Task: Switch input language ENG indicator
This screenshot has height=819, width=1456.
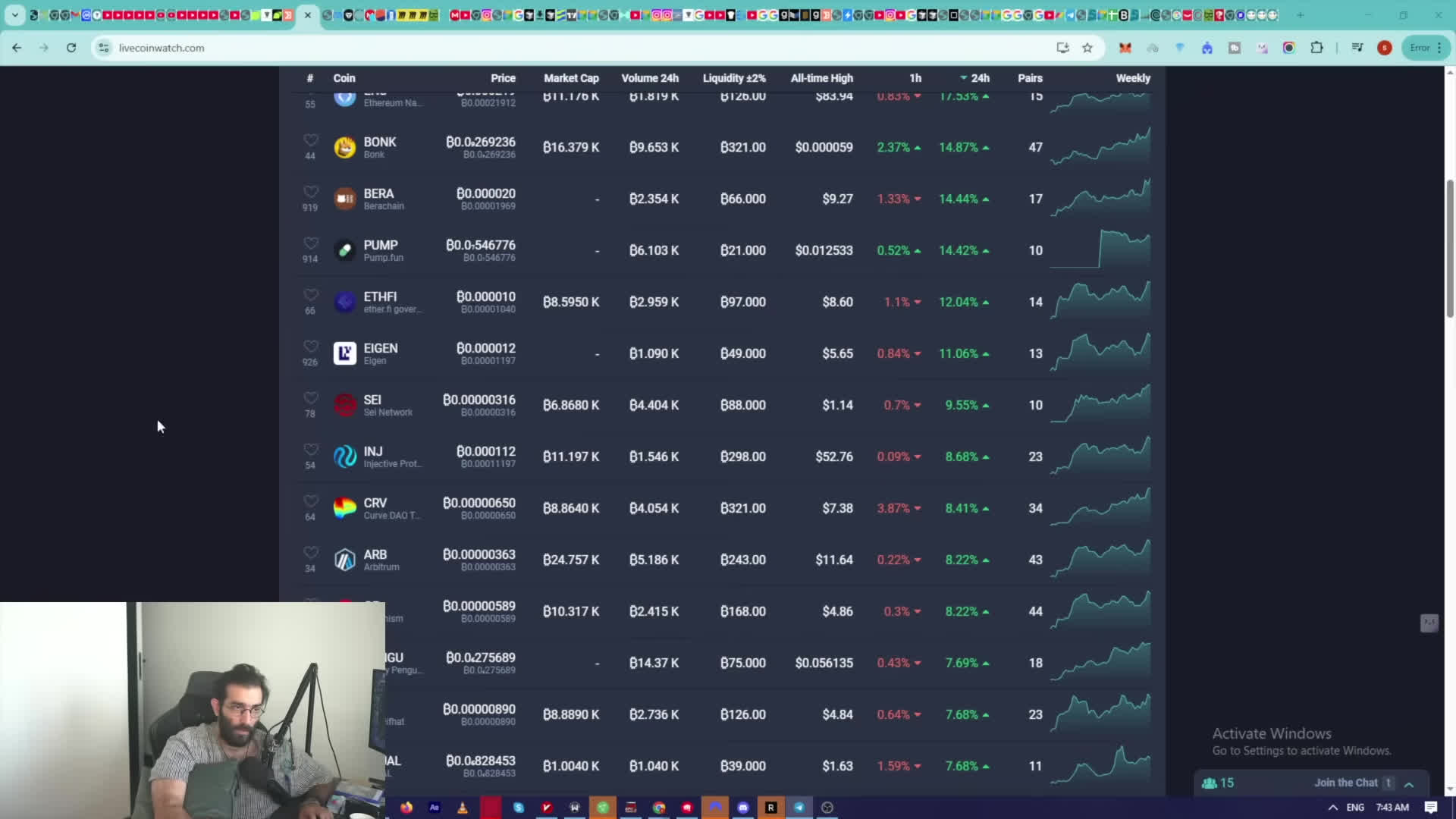Action: 1355,808
